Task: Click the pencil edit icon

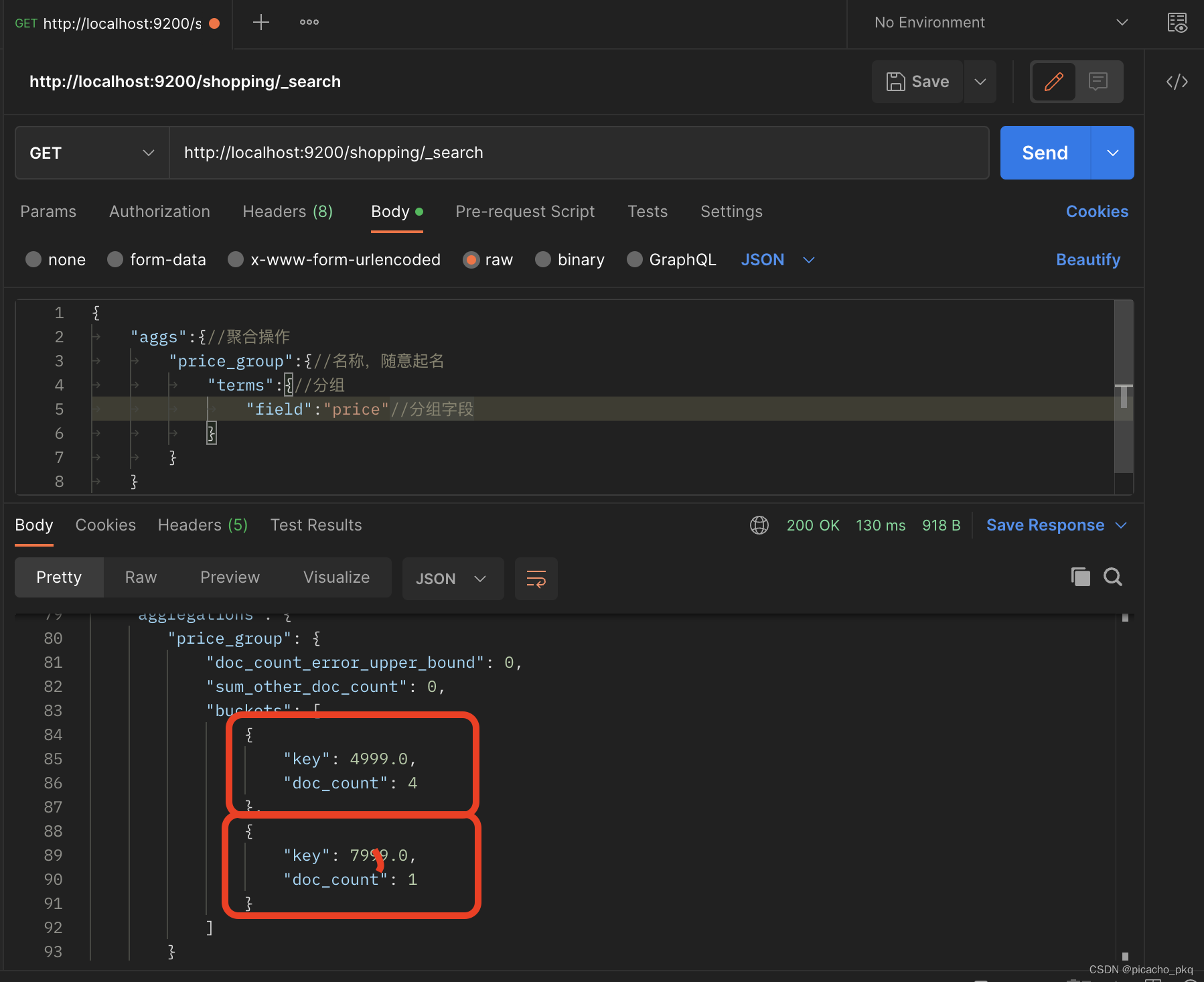Action: click(x=1053, y=82)
